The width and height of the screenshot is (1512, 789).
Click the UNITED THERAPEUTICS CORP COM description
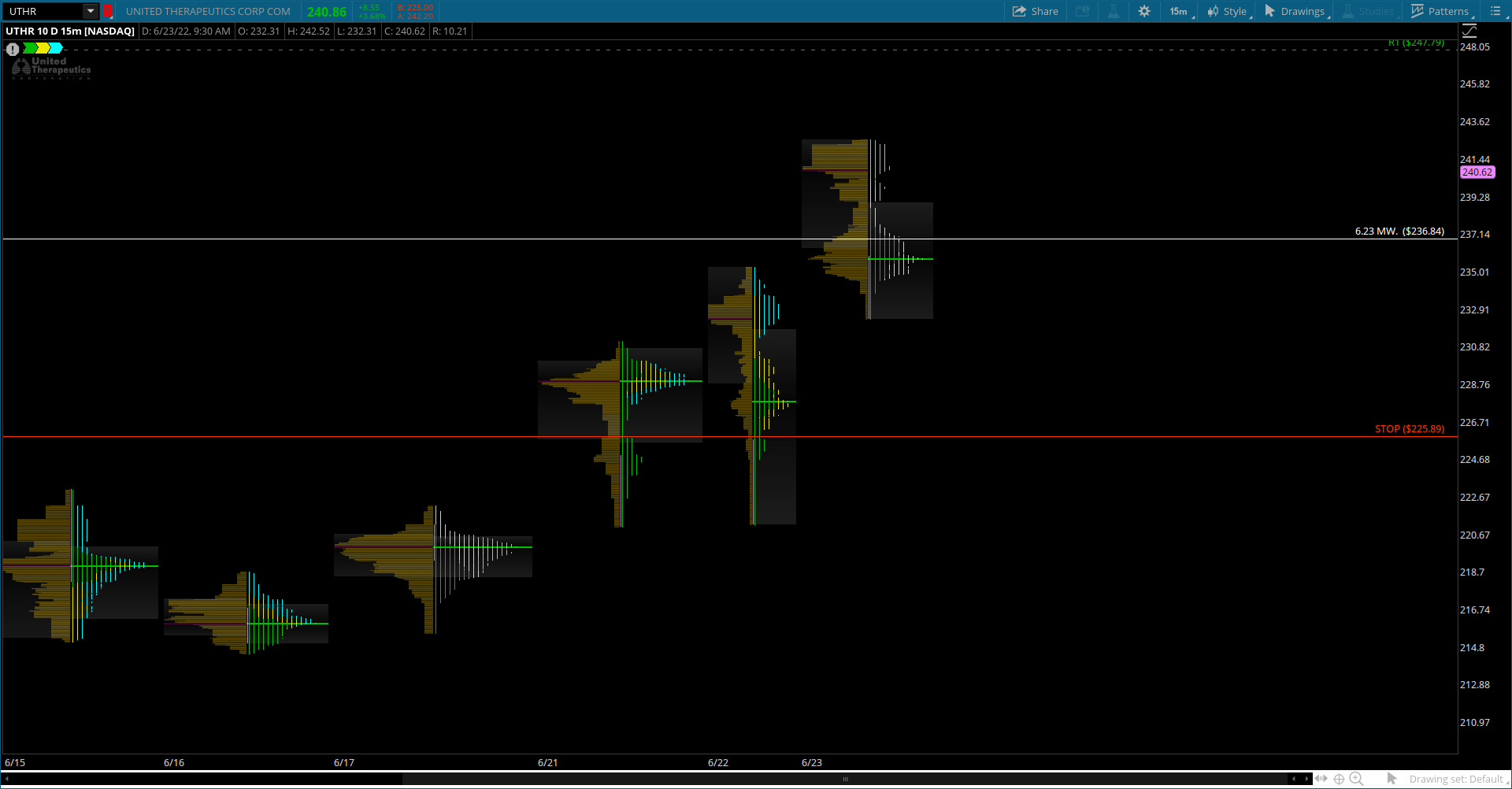tap(208, 11)
